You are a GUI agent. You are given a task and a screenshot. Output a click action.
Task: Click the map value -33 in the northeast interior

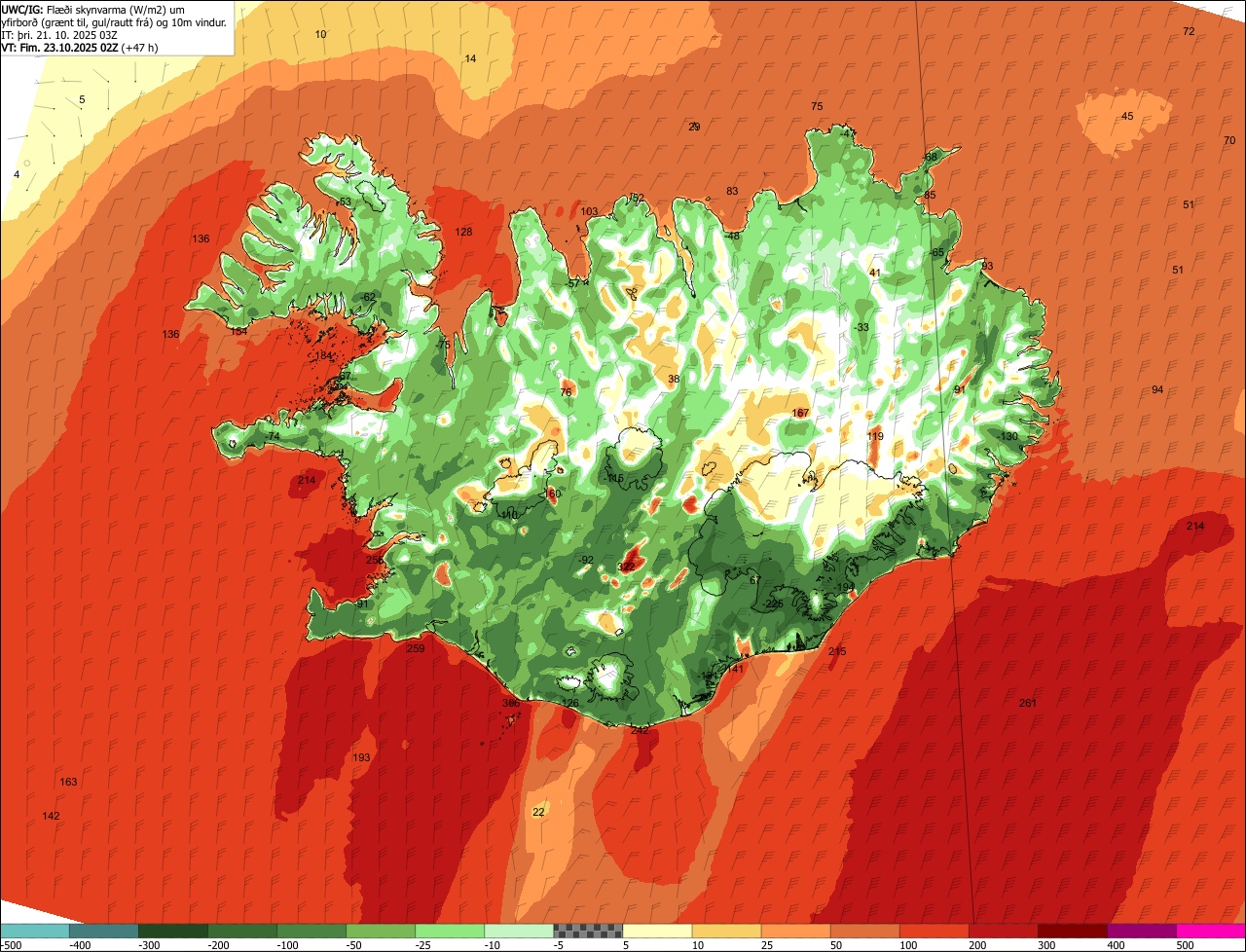[861, 327]
